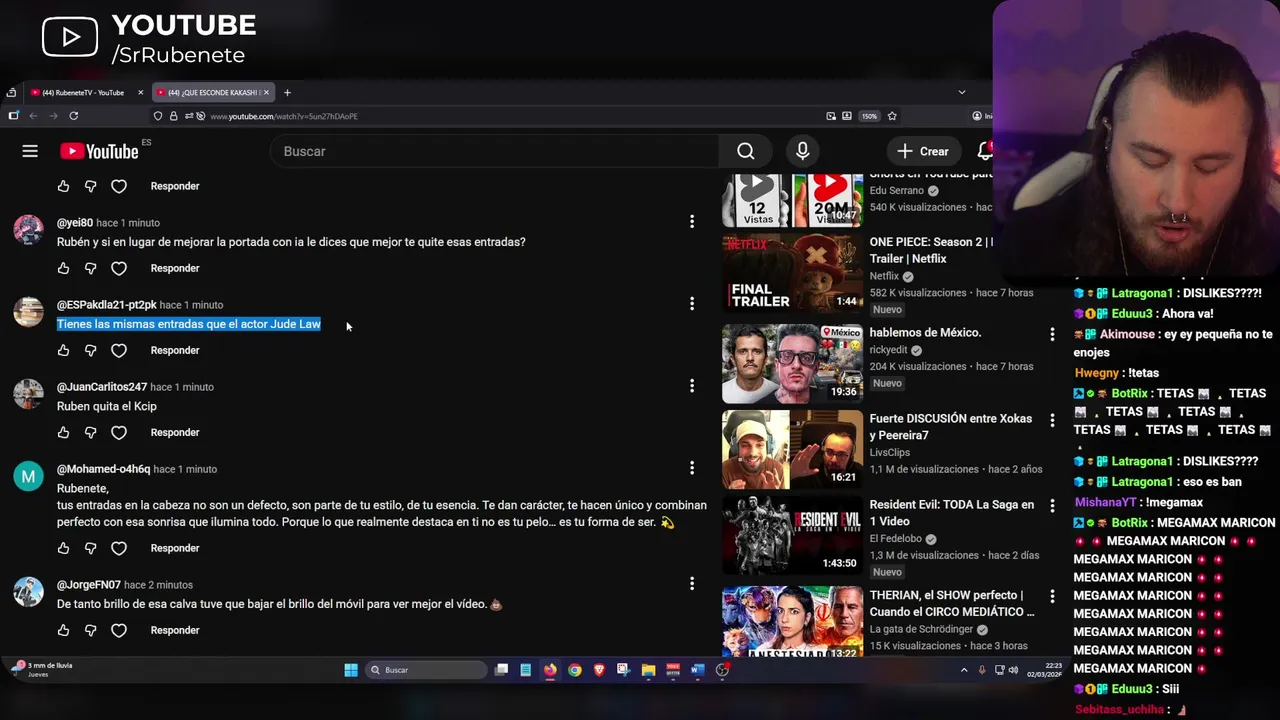The image size is (1280, 720).
Task: Give a heart to @yei80's comment
Action: point(119,268)
